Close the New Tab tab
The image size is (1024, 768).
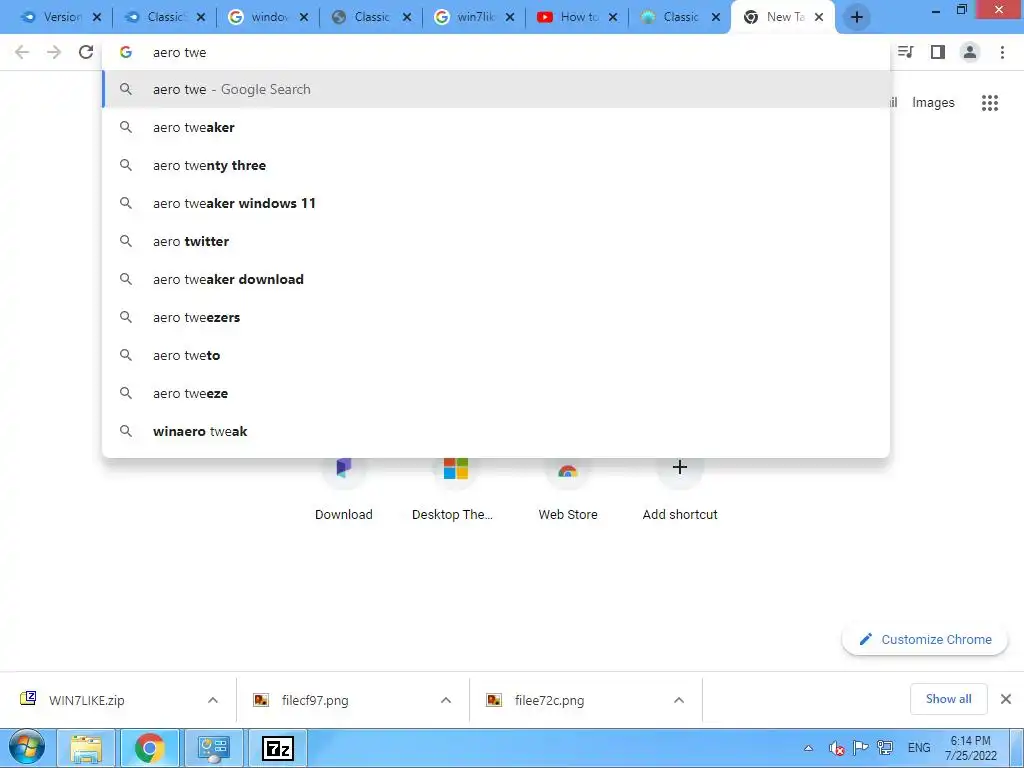(x=819, y=18)
